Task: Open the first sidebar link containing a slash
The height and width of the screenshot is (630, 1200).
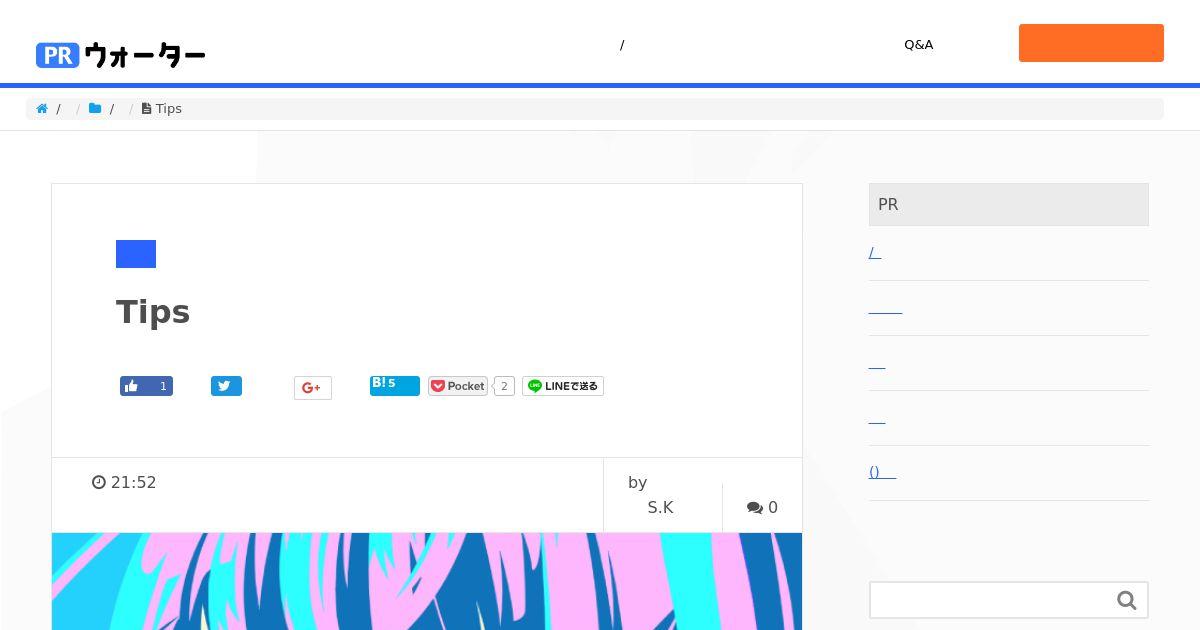Action: tap(875, 252)
